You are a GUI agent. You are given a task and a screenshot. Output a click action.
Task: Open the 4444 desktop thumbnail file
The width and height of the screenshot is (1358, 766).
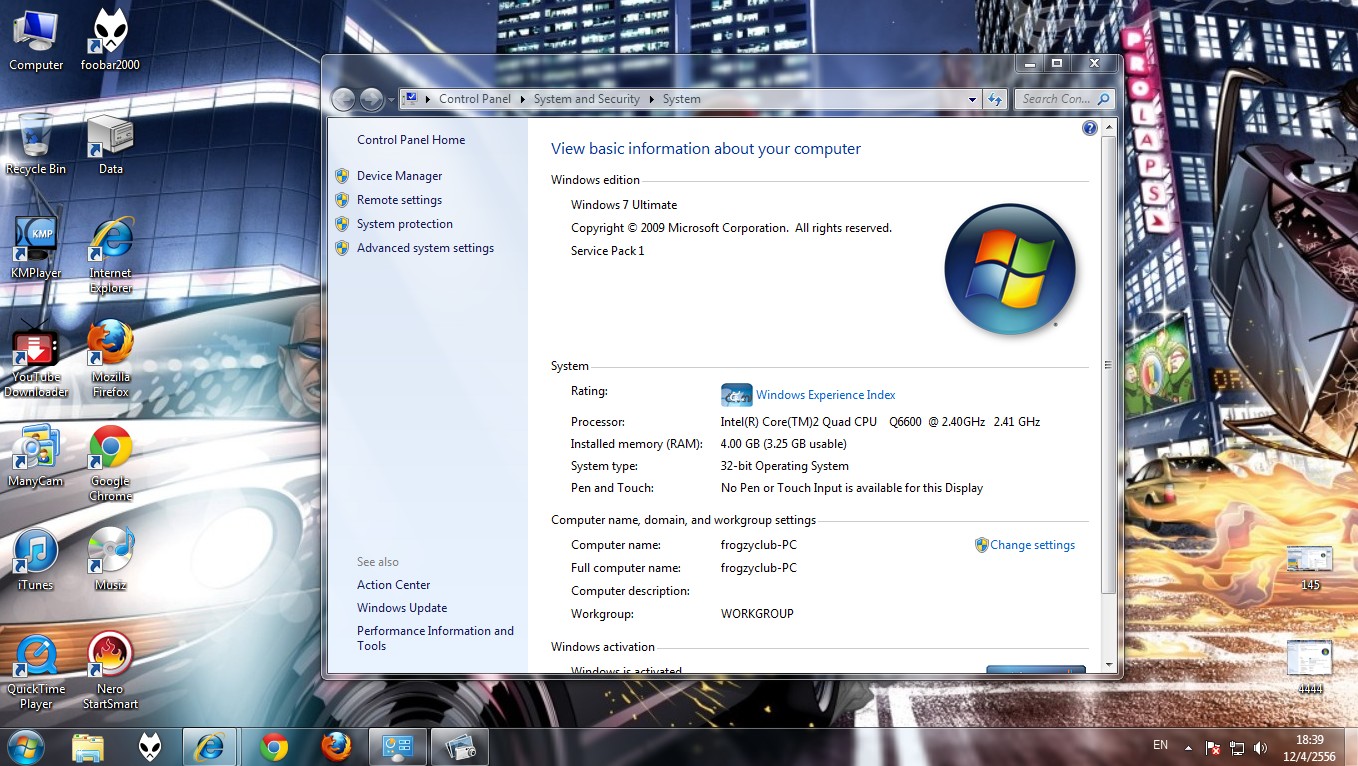(x=1310, y=667)
